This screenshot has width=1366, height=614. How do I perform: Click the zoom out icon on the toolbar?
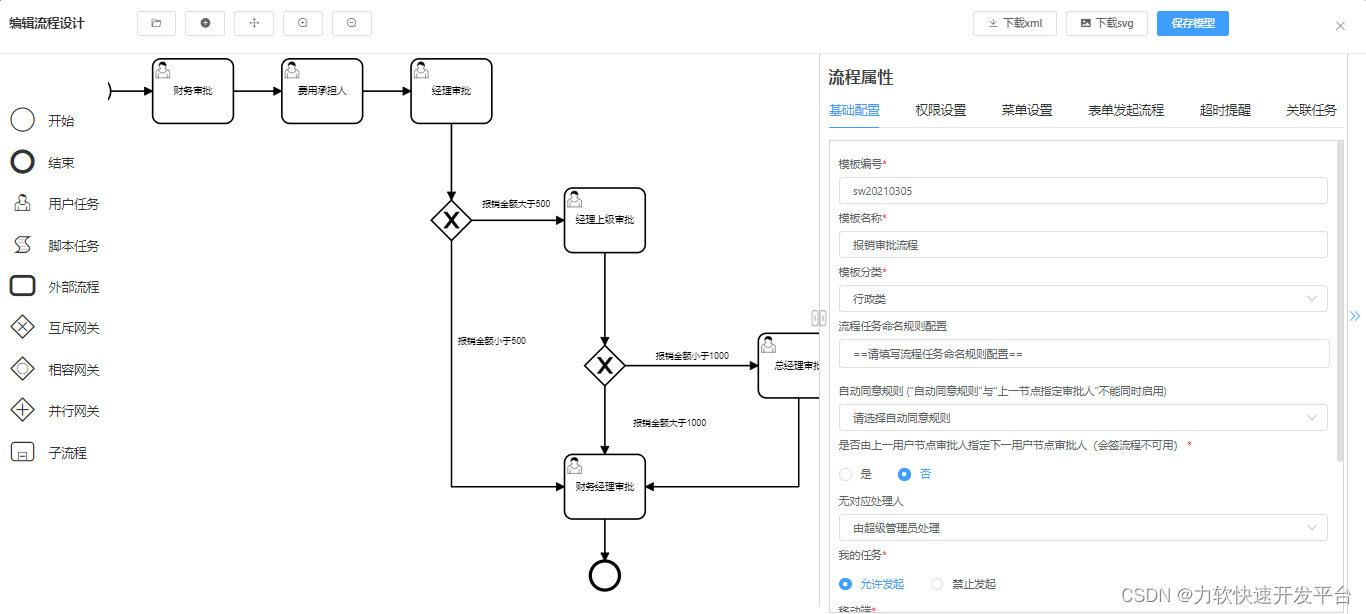[352, 22]
